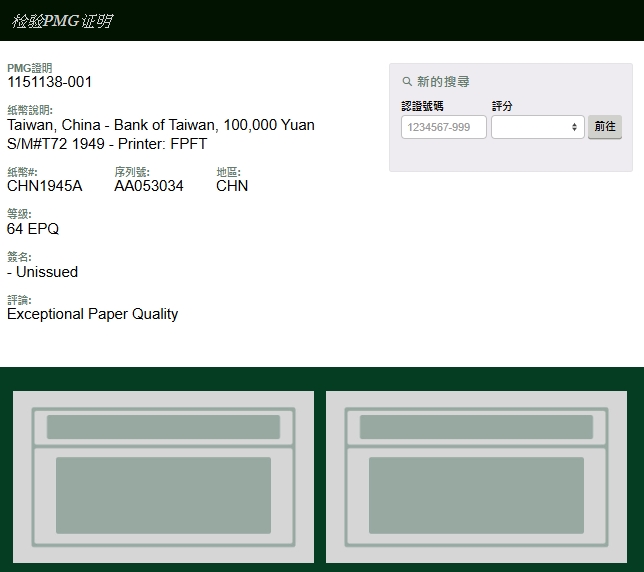
Task: Open the 評分 grade dropdown
Action: click(537, 127)
